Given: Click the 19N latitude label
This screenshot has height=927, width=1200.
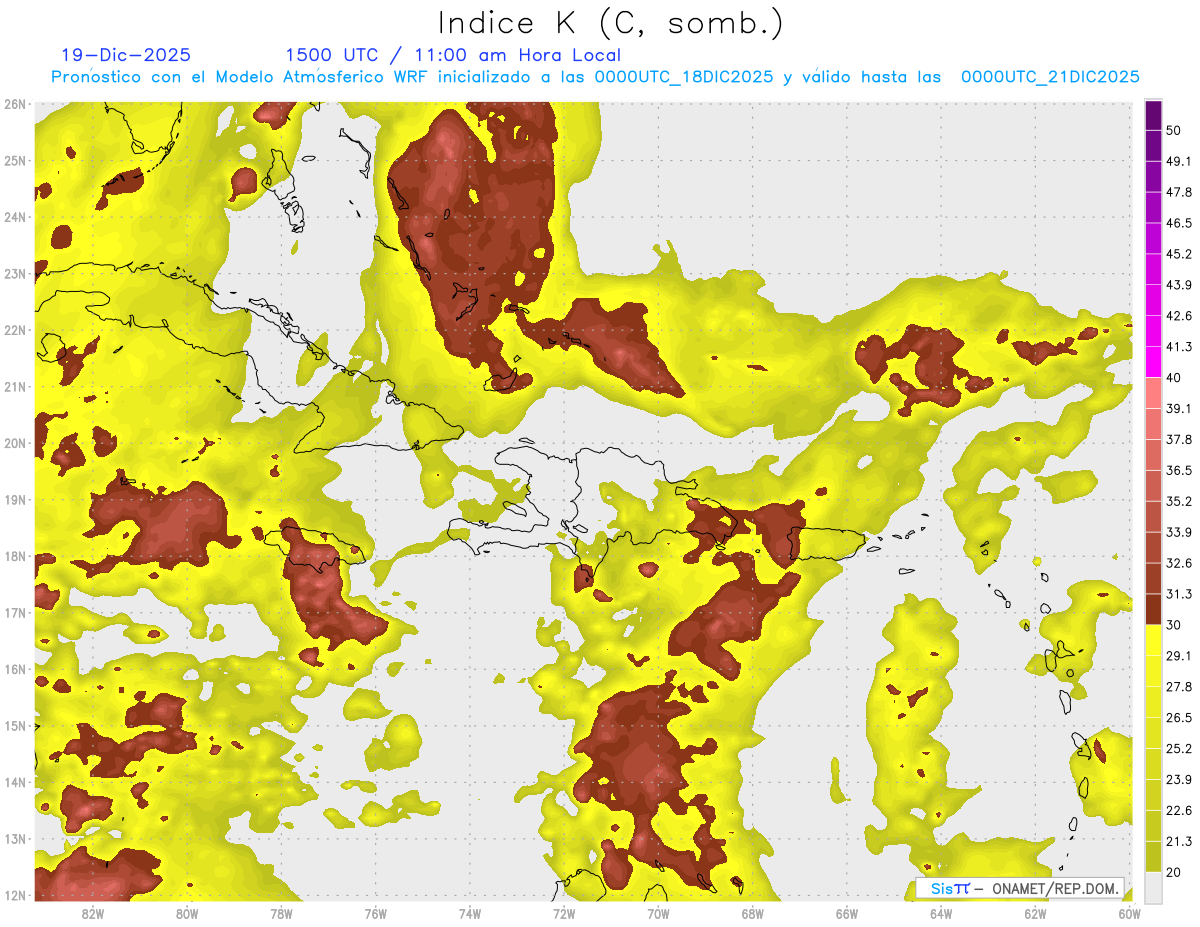Looking at the screenshot, I should point(15,500).
